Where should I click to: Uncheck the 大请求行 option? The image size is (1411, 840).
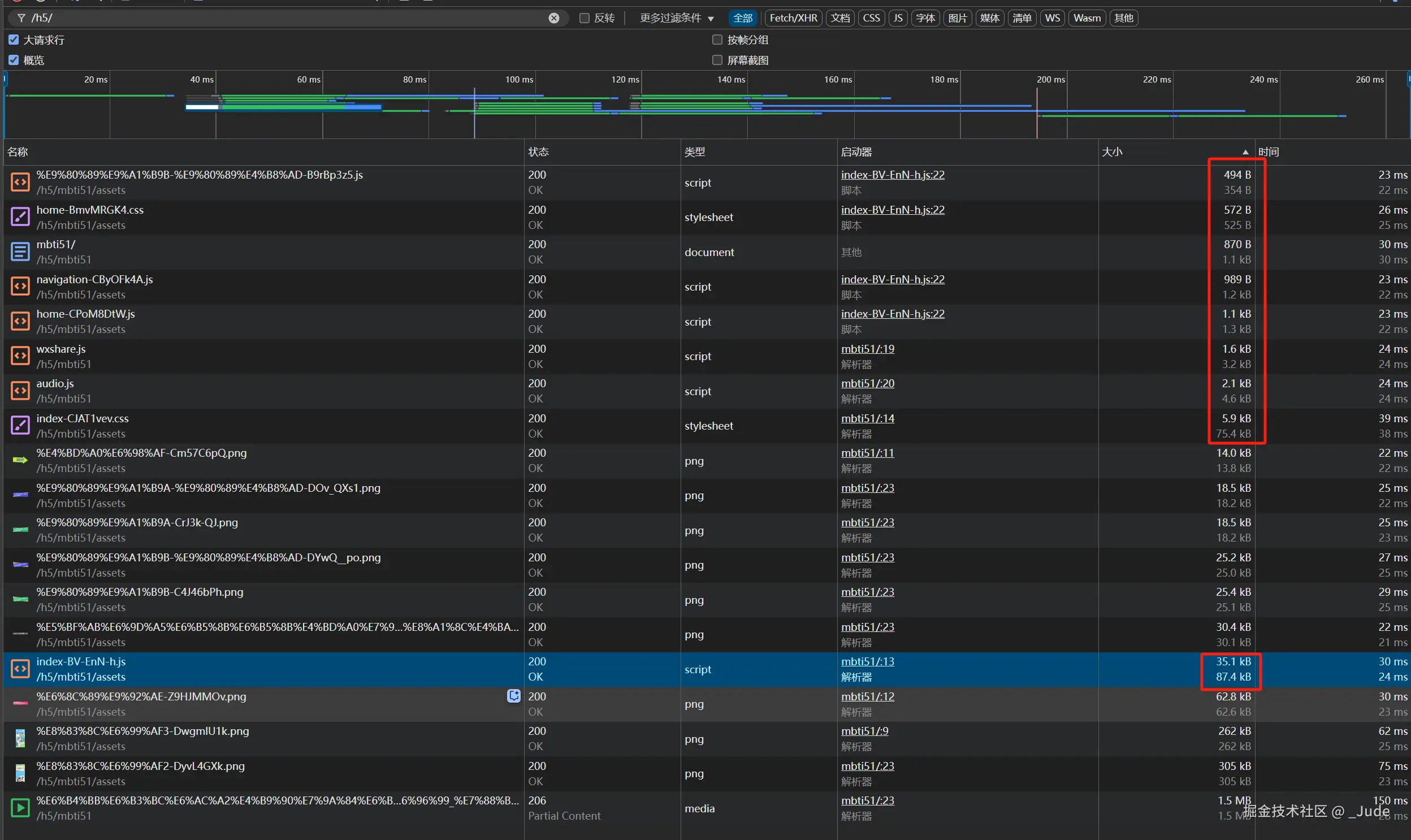14,40
